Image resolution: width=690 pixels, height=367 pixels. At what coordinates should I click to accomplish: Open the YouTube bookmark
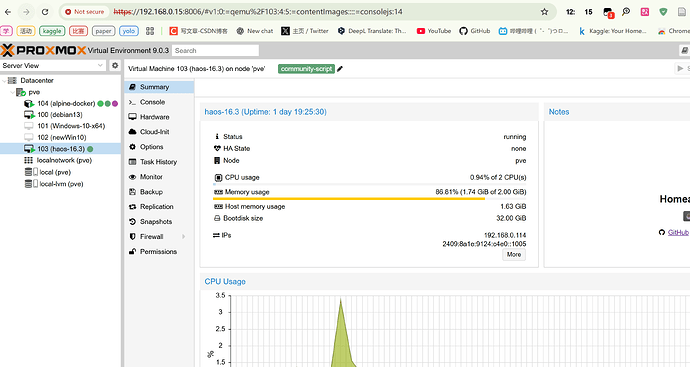(x=434, y=31)
